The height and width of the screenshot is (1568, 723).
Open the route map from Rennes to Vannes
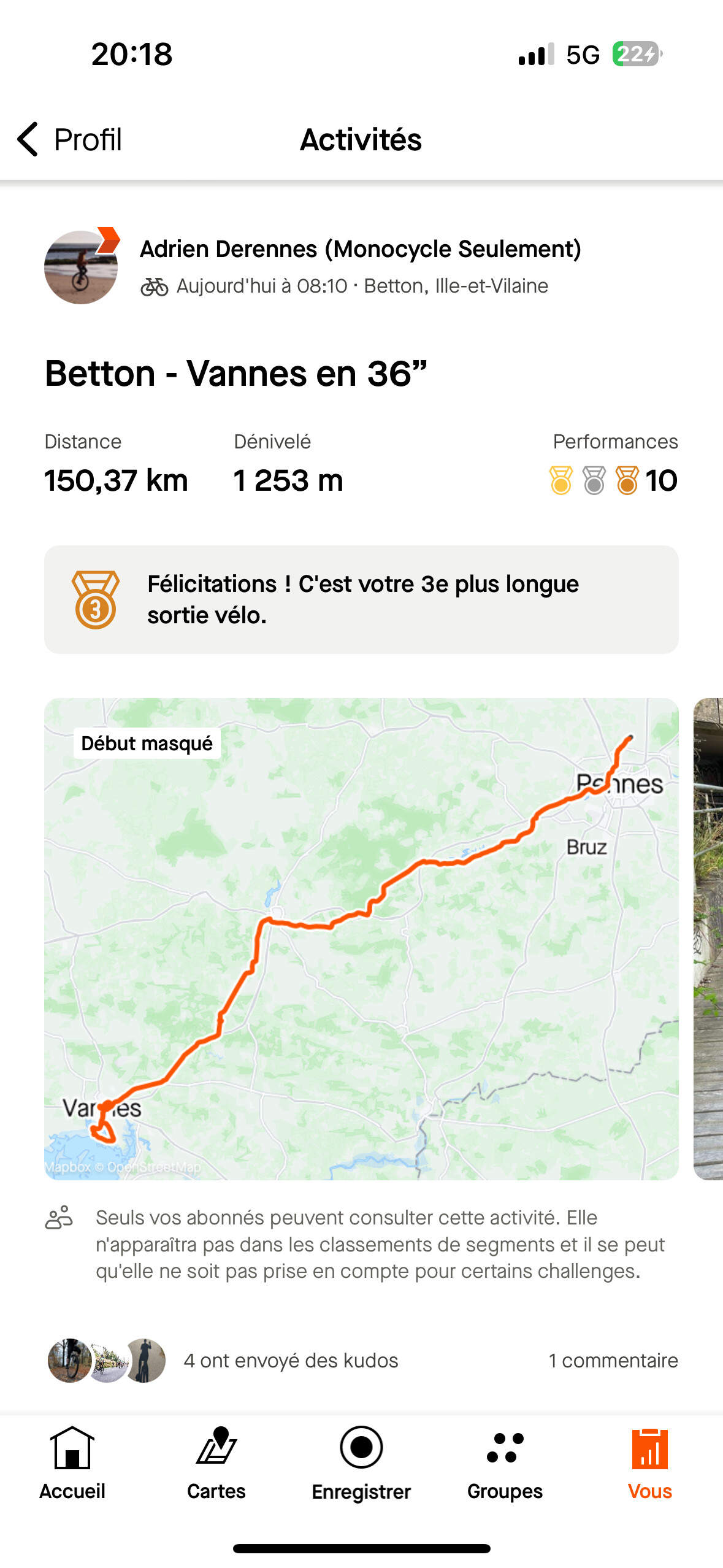pyautogui.click(x=361, y=939)
